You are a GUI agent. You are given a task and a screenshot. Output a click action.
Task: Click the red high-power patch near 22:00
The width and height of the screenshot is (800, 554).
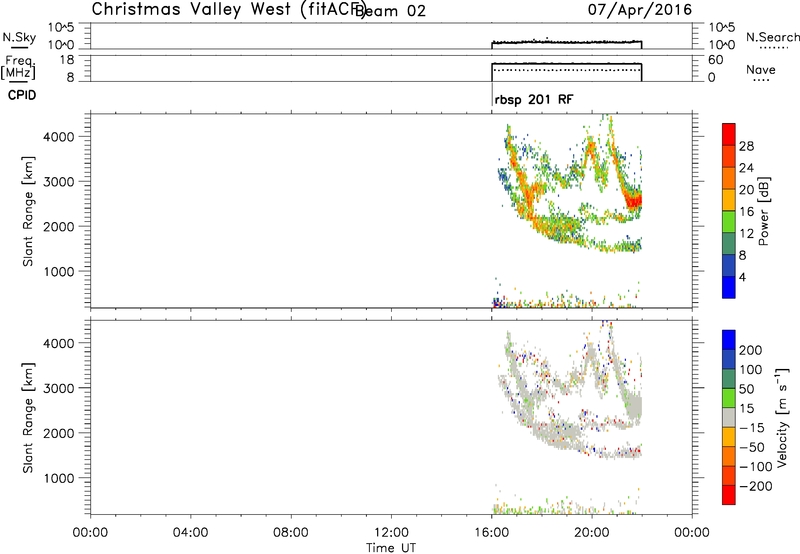(635, 200)
